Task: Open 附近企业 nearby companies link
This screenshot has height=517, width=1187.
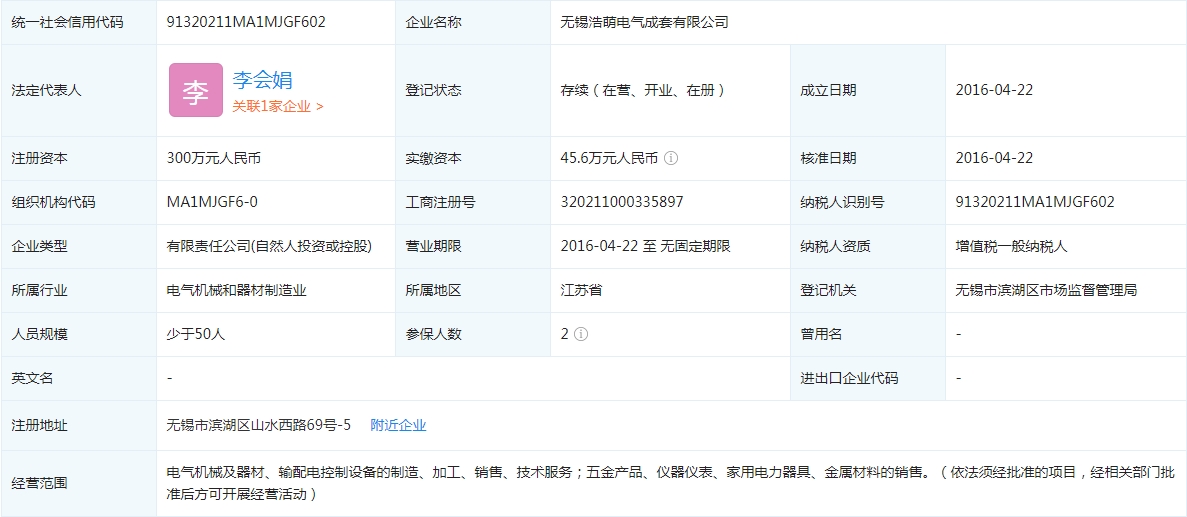Action: coord(398,425)
